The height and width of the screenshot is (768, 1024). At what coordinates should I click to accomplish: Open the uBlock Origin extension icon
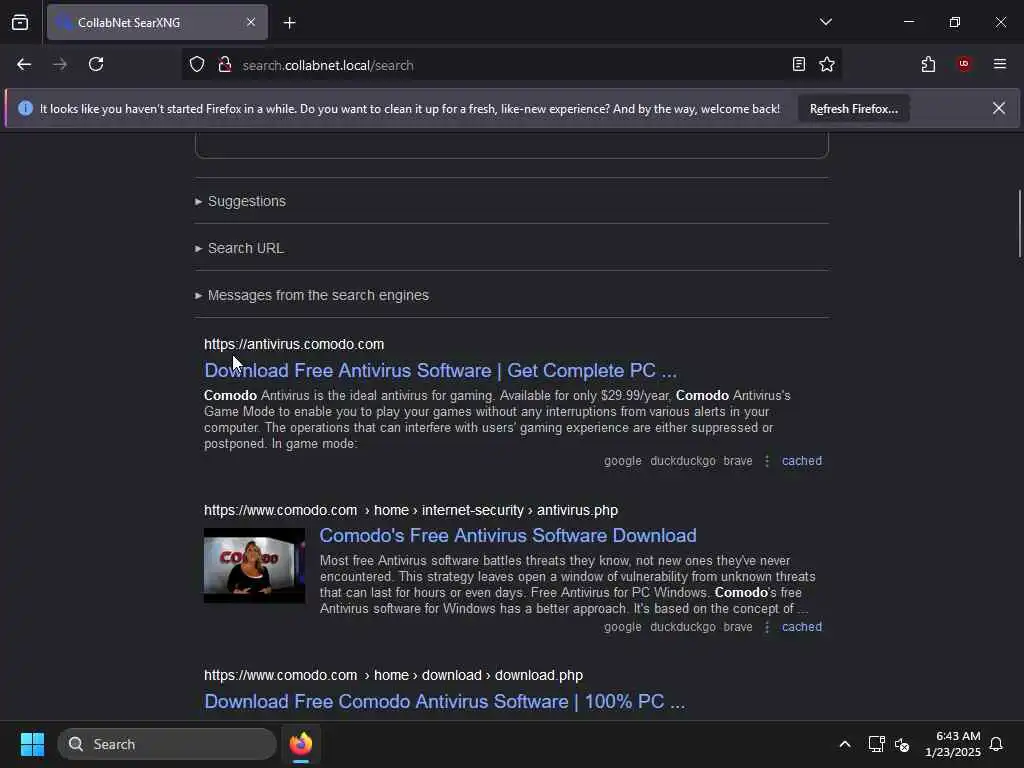(964, 64)
